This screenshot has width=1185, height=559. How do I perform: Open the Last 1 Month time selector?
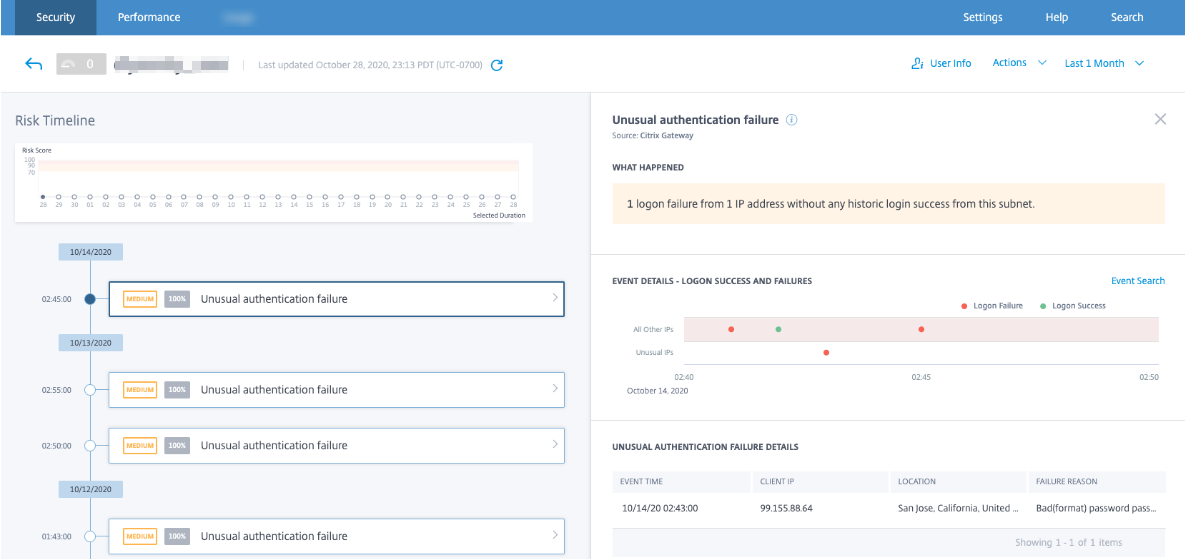click(1104, 63)
